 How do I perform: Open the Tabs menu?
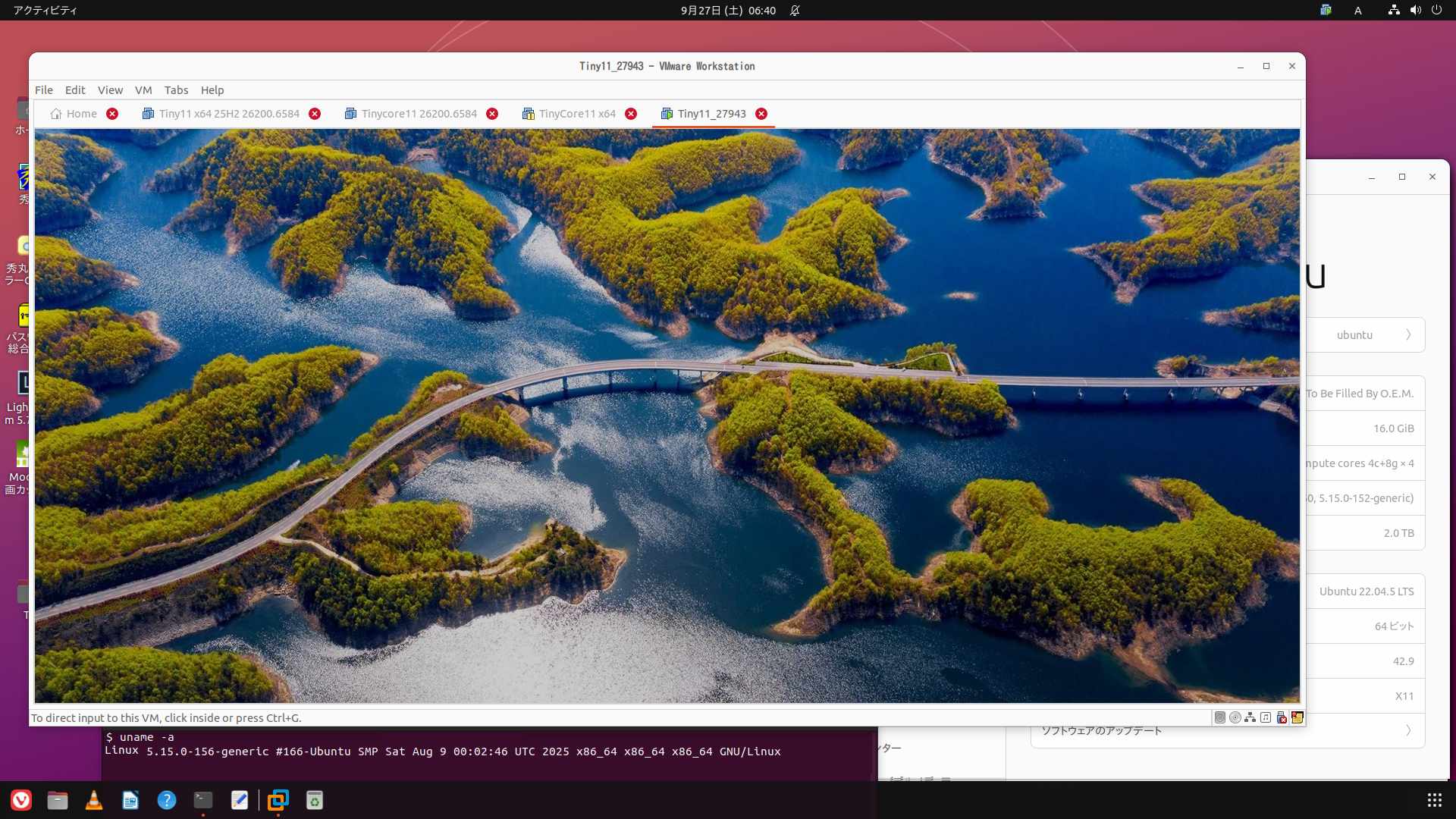click(176, 89)
